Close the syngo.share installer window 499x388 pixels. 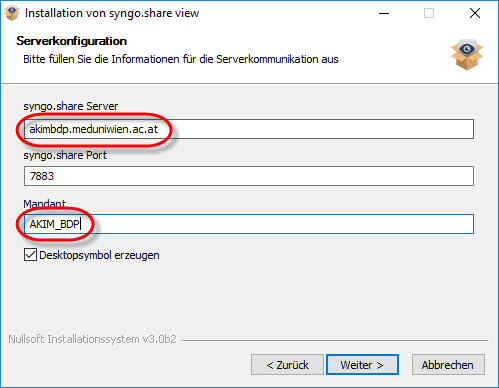tap(475, 13)
